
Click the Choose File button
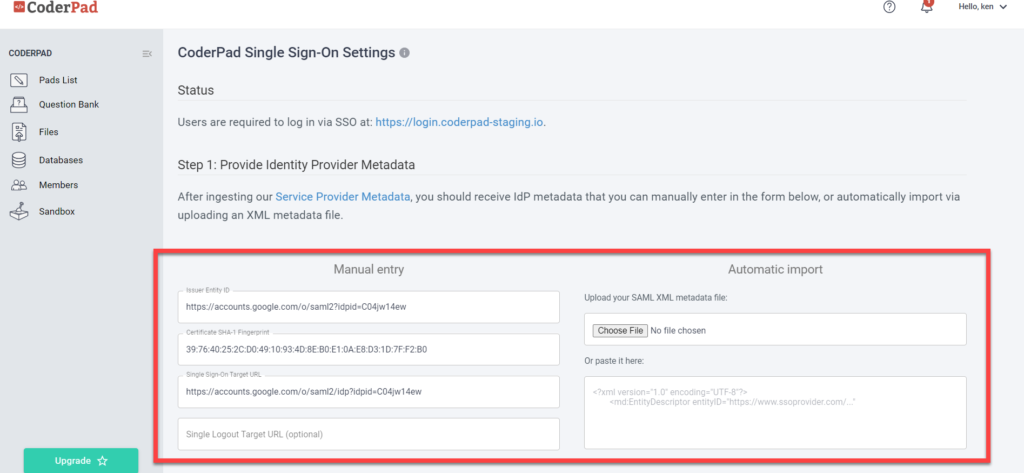(620, 331)
